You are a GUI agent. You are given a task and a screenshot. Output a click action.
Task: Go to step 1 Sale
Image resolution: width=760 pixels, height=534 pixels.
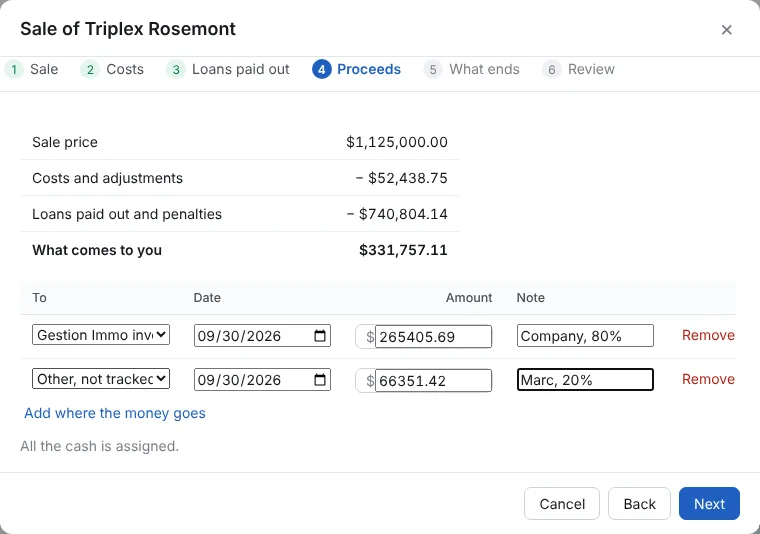[x=32, y=69]
